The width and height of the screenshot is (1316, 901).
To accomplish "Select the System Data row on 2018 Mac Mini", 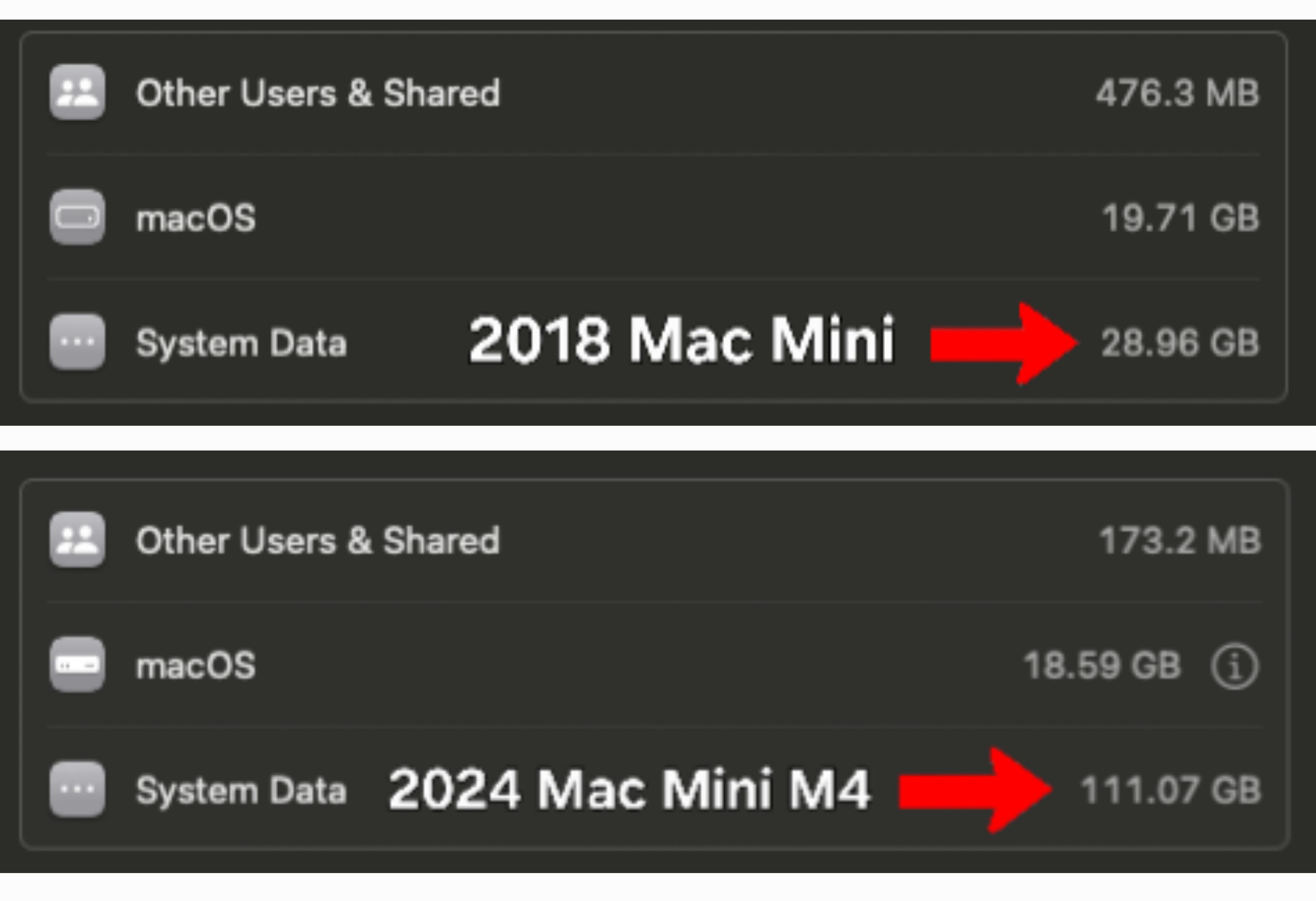I will (x=244, y=340).
